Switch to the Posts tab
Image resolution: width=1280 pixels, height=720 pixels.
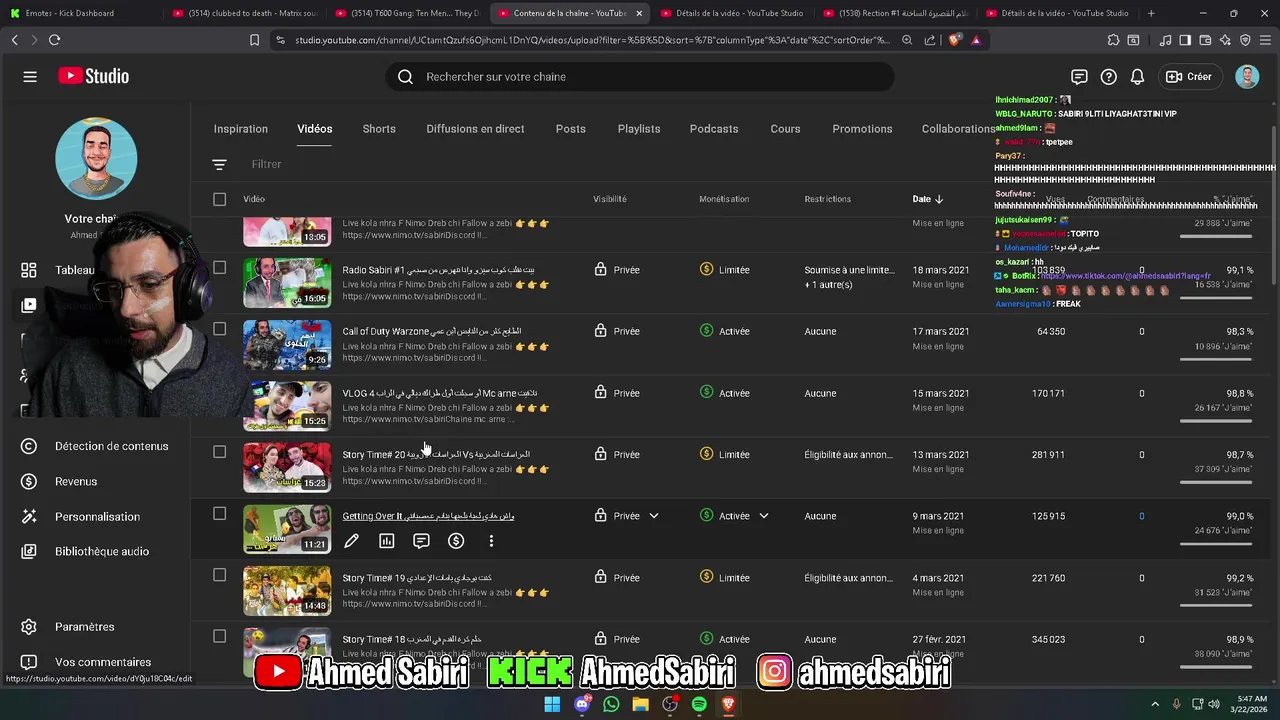click(571, 129)
